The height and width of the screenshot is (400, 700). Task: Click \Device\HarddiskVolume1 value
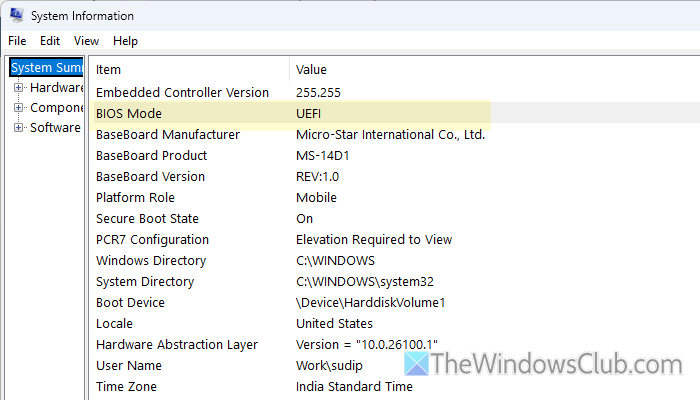tap(371, 302)
